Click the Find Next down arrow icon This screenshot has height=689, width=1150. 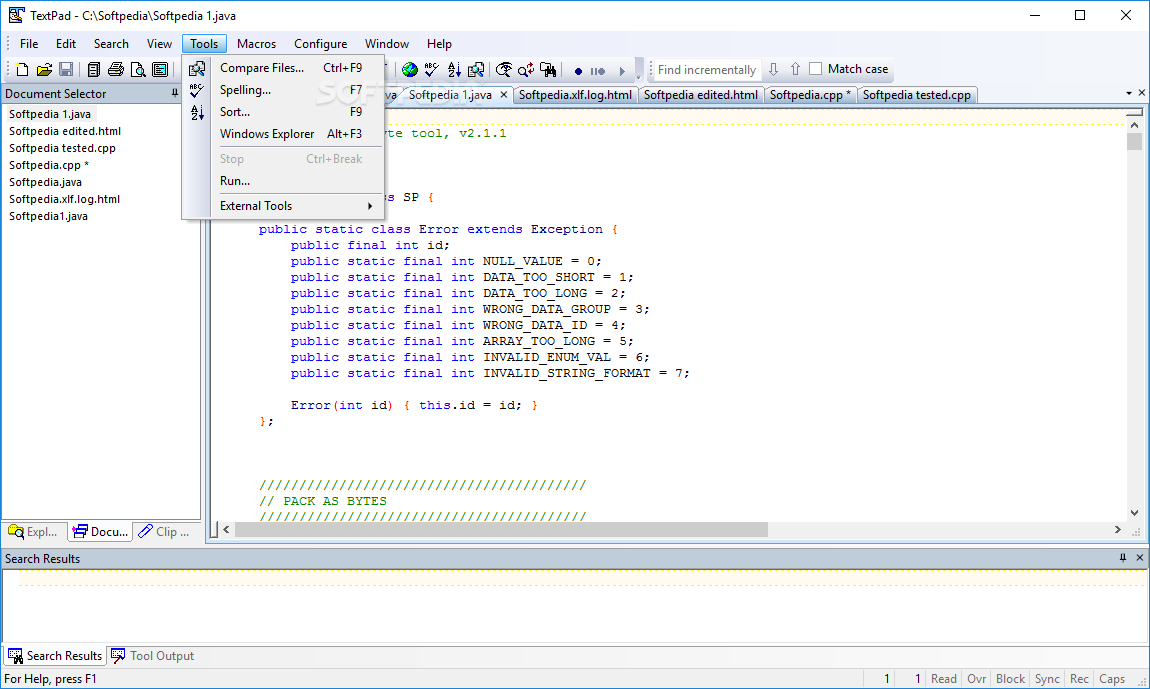click(x=773, y=70)
